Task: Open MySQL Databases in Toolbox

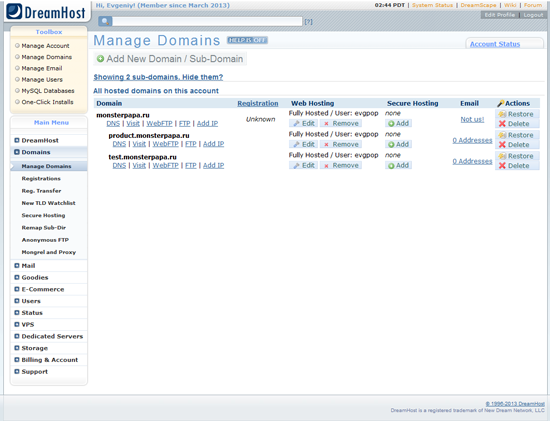Action: [x=48, y=91]
